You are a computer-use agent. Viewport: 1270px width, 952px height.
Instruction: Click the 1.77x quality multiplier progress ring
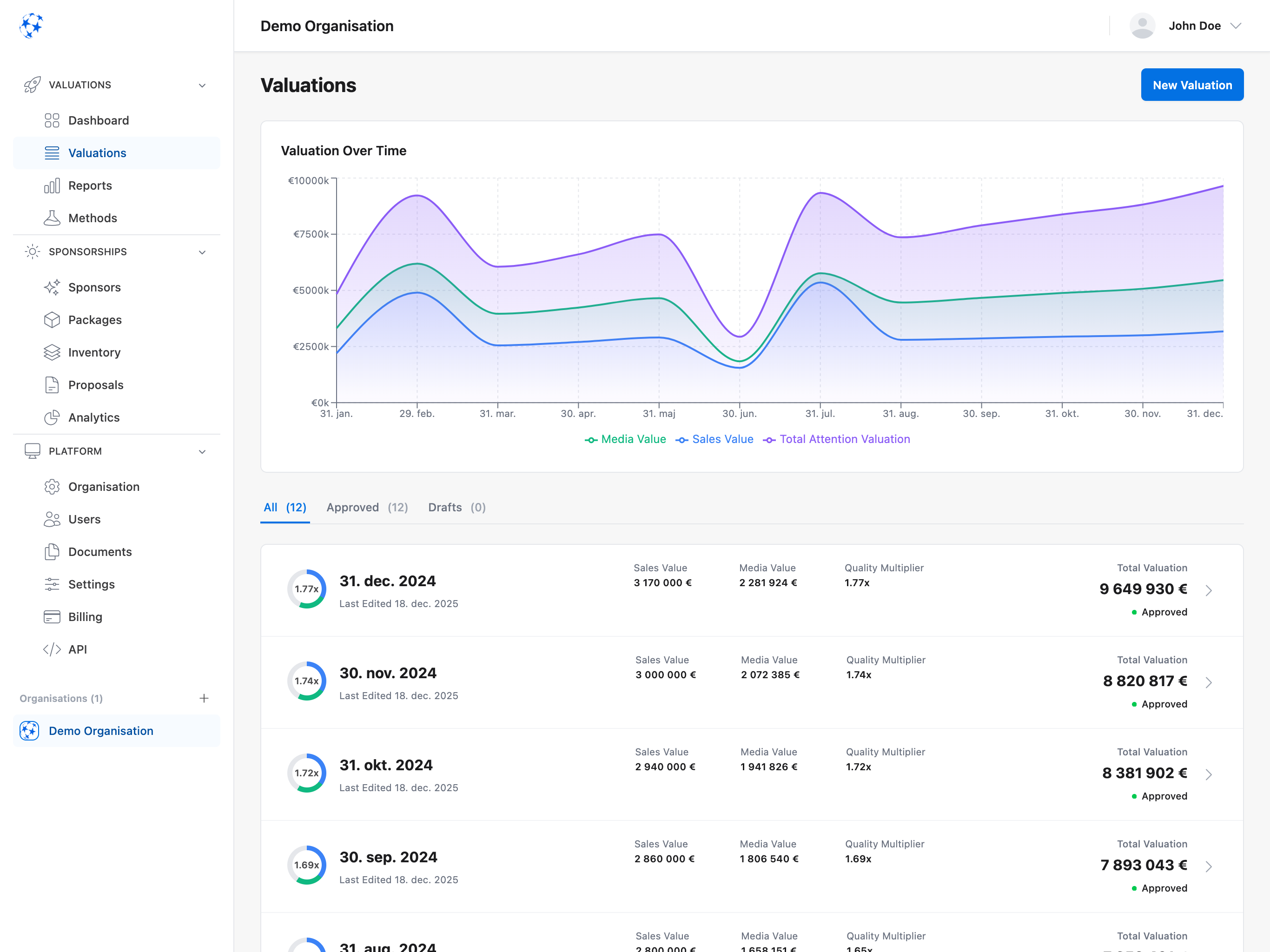(307, 588)
